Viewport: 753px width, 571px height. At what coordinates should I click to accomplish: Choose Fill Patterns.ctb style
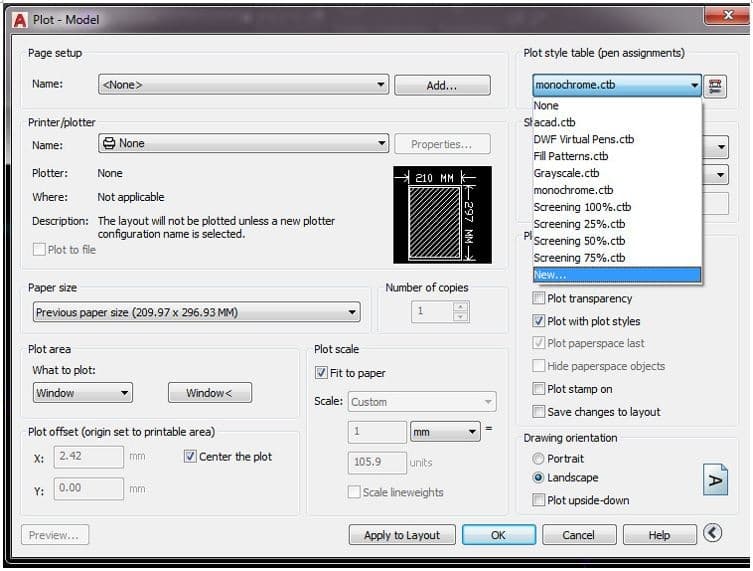coord(617,156)
